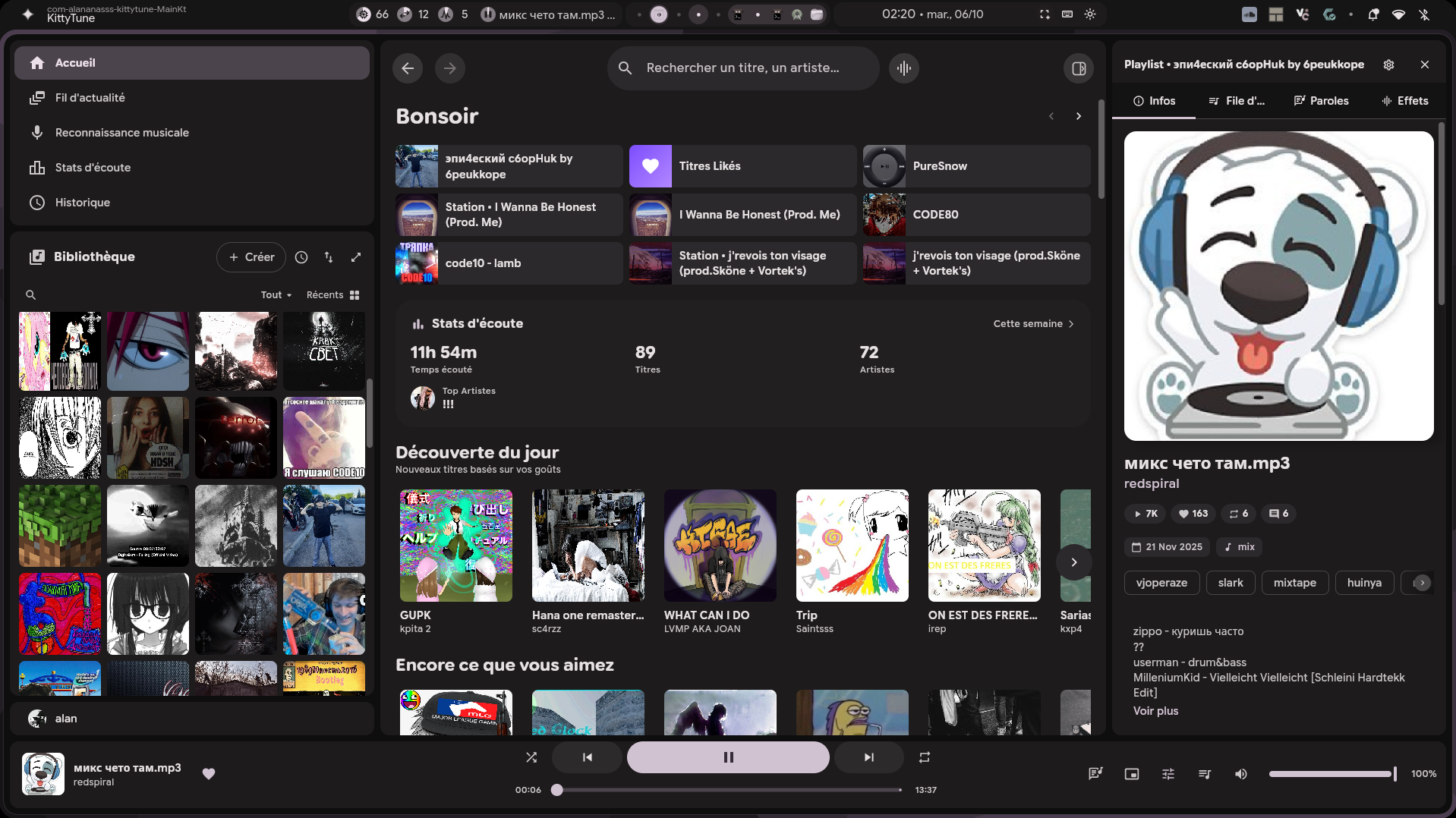Click the redspiral artist name in info panel
The width and height of the screenshot is (1456, 818).
[x=1152, y=484]
